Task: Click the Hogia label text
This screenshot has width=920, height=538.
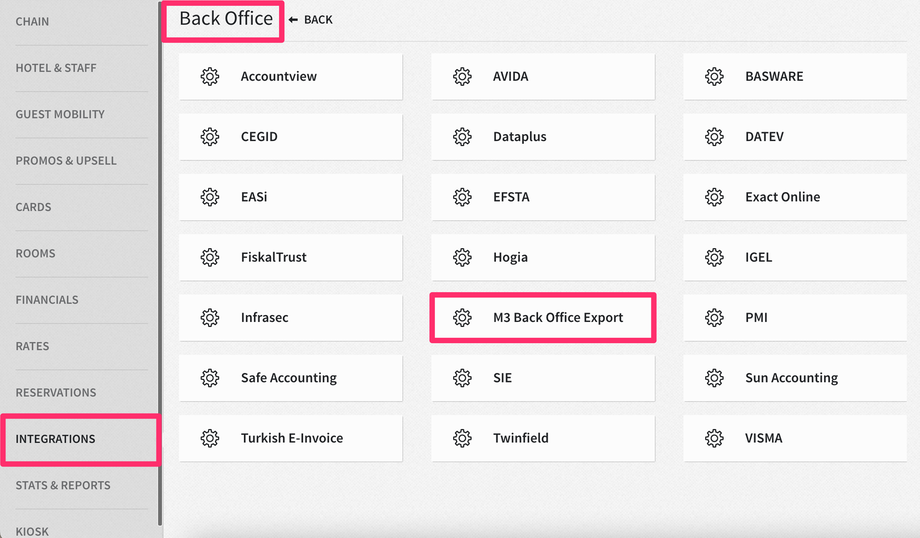Action: coord(510,257)
